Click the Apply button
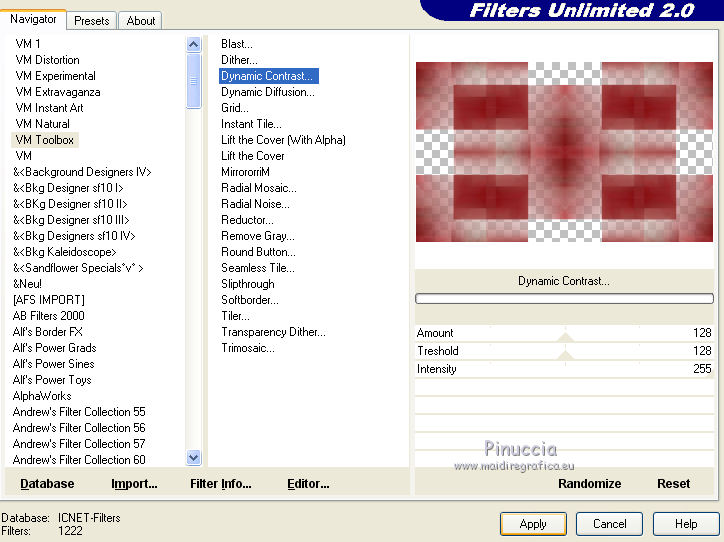 pos(533,524)
